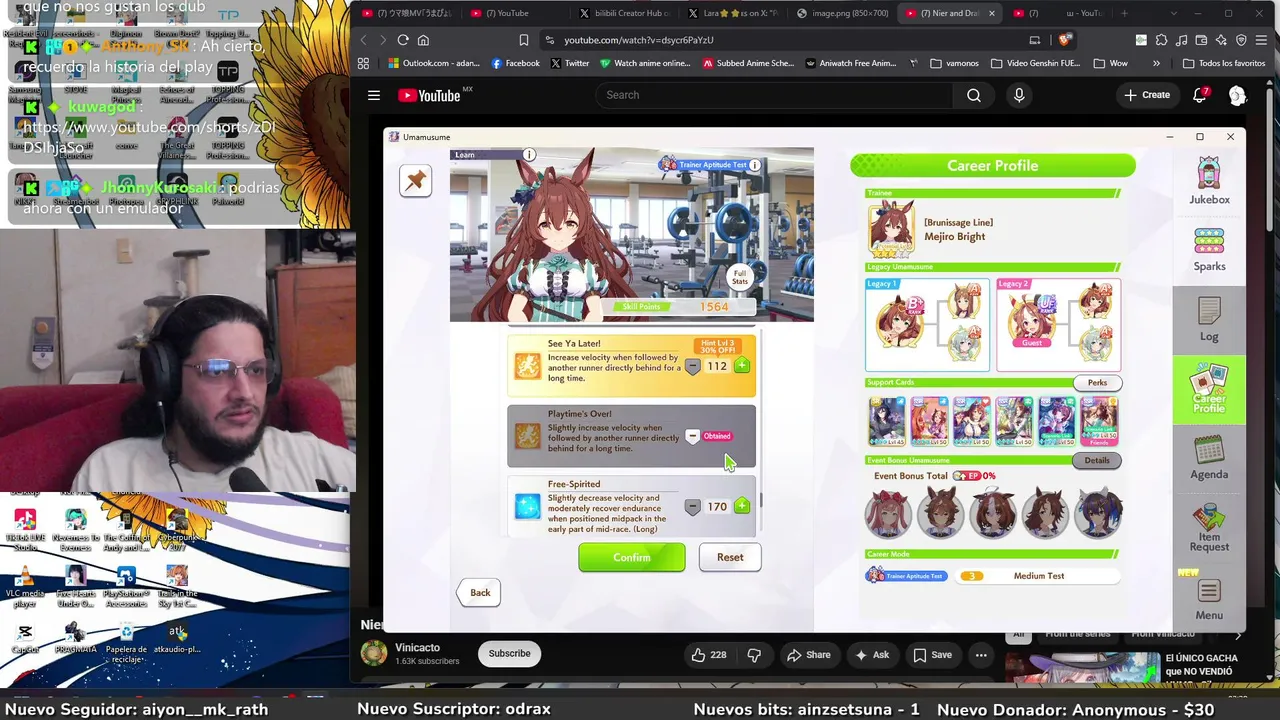
Task: Like the video
Action: pos(708,655)
